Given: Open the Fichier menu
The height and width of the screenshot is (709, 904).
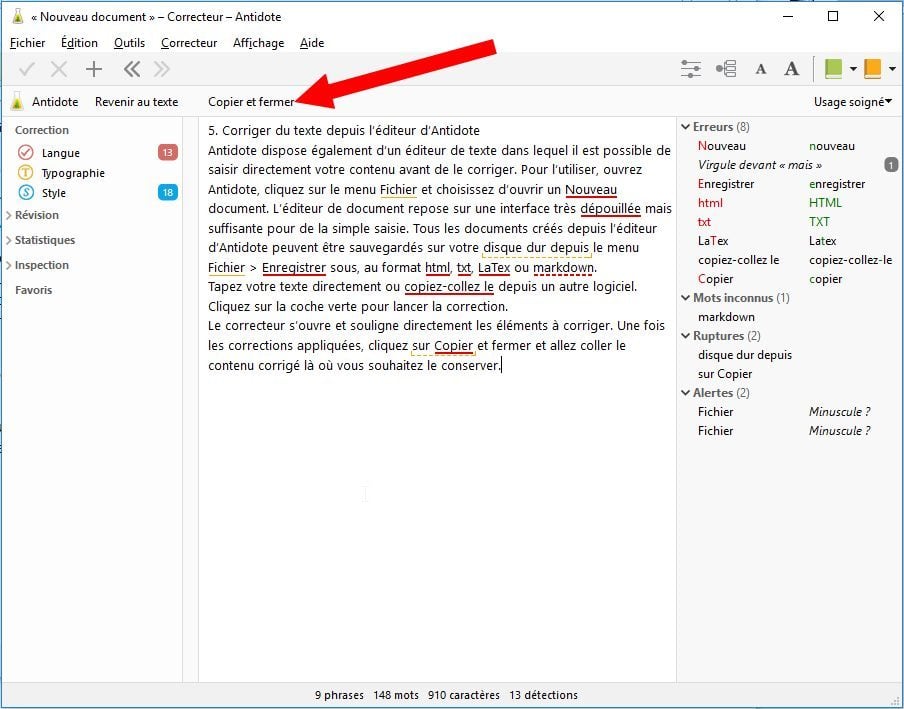Looking at the screenshot, I should point(28,43).
